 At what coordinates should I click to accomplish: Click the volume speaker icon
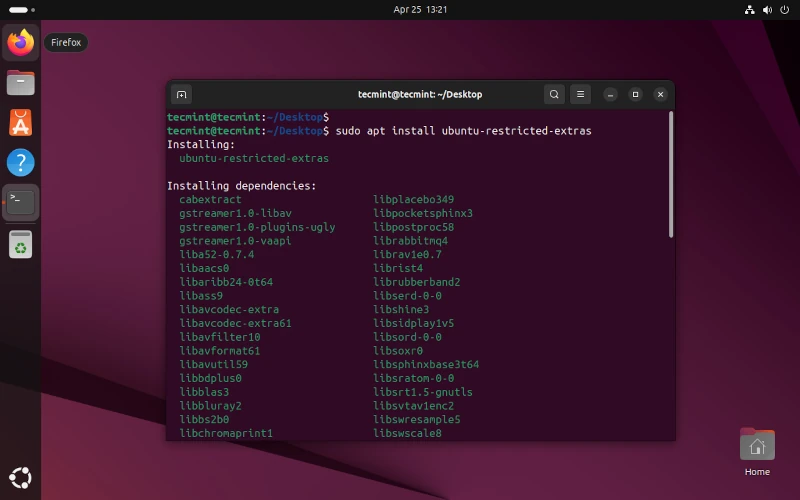tap(766, 9)
